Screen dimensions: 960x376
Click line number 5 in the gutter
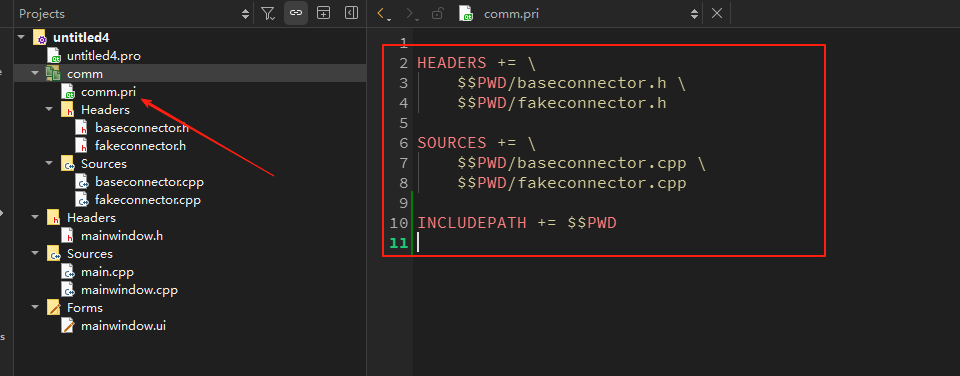coord(403,123)
